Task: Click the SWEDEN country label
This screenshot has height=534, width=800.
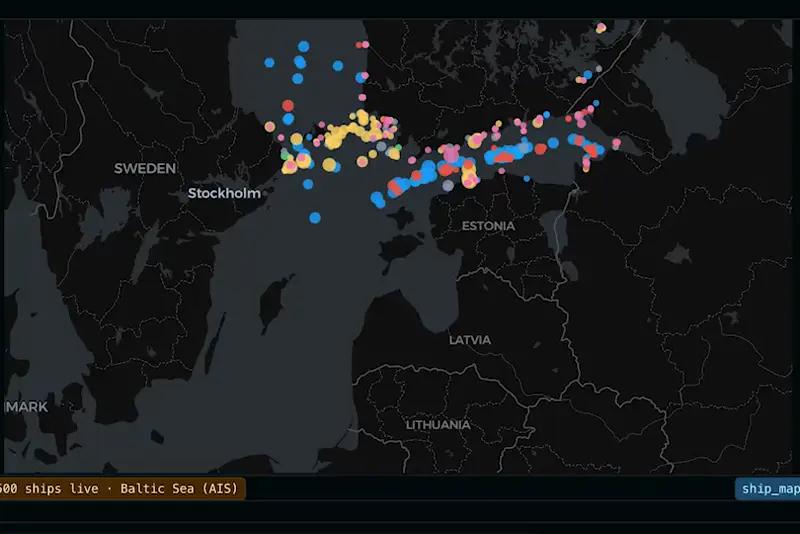Action: [x=145, y=168]
